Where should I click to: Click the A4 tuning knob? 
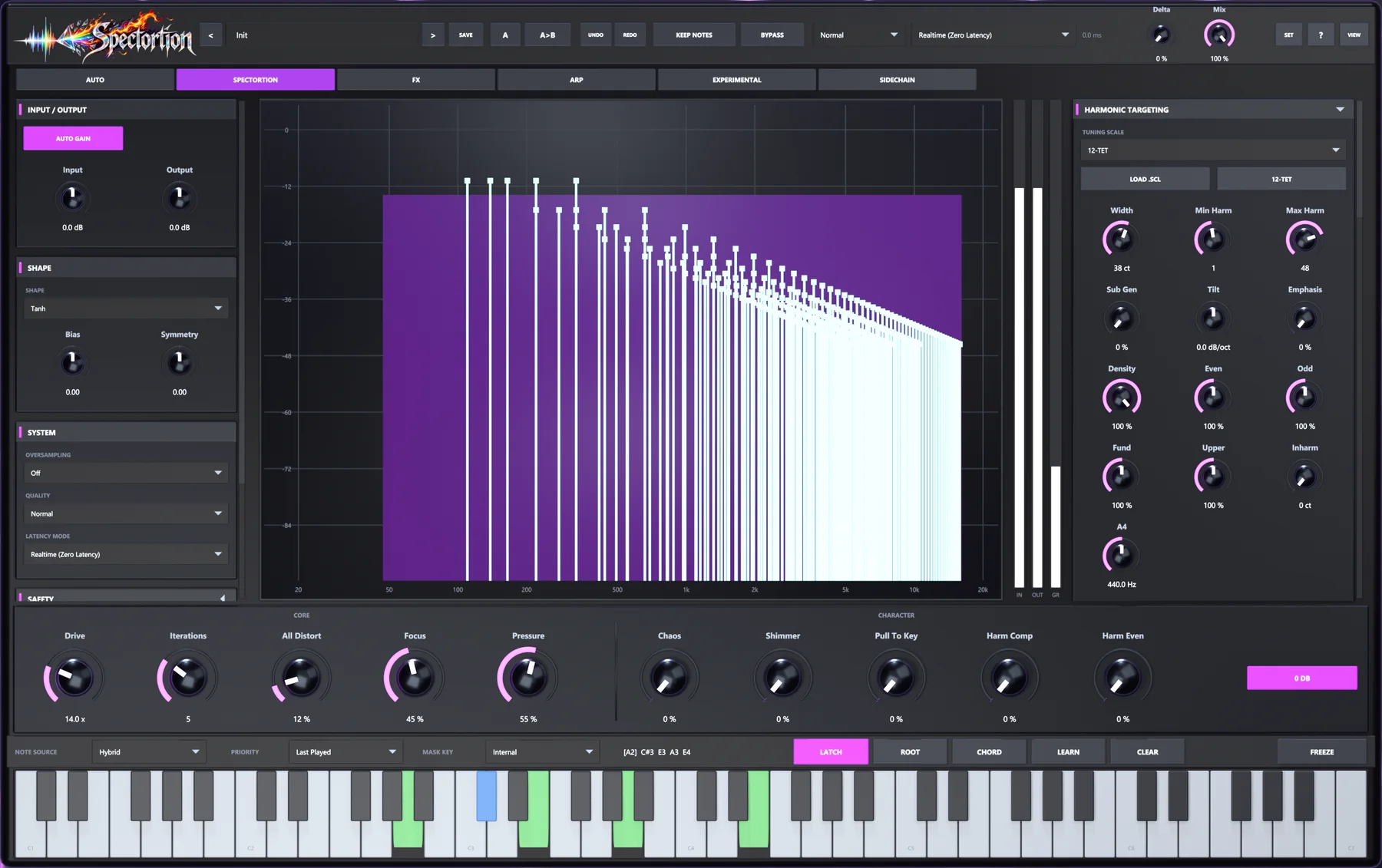[1121, 555]
